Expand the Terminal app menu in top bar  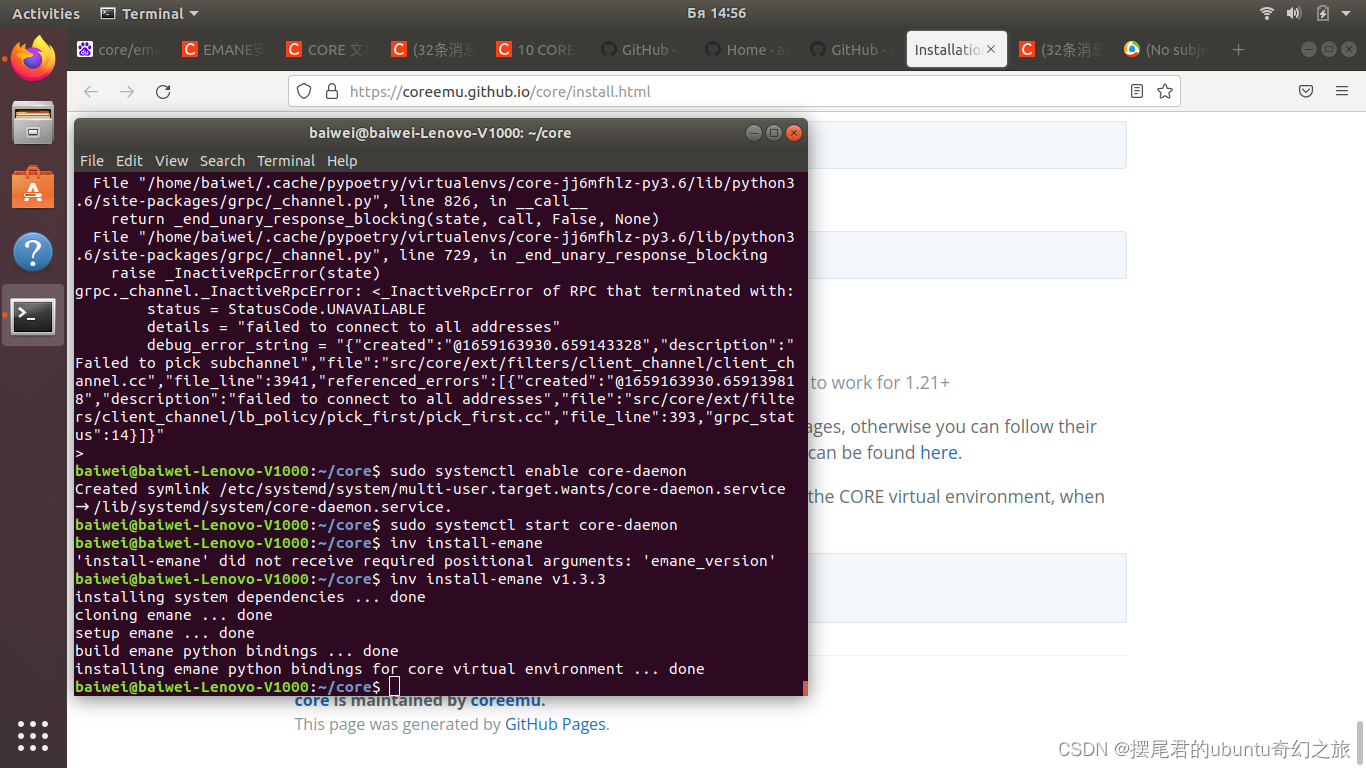point(150,13)
